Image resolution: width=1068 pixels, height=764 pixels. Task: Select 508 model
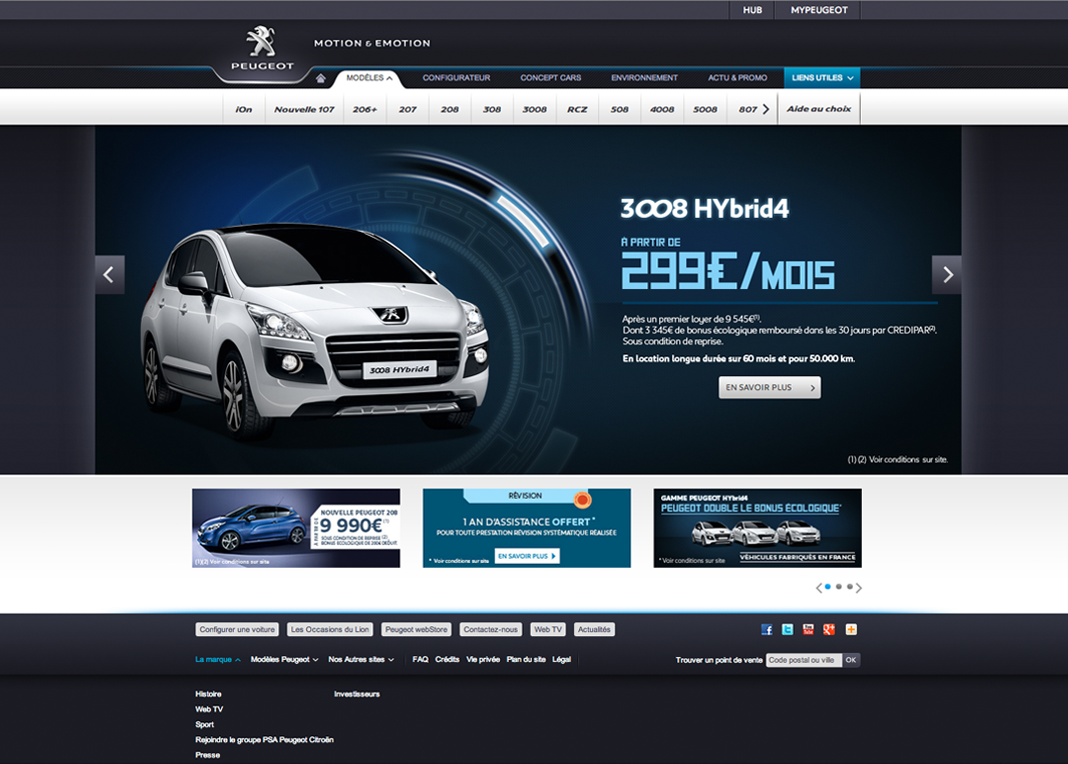619,109
